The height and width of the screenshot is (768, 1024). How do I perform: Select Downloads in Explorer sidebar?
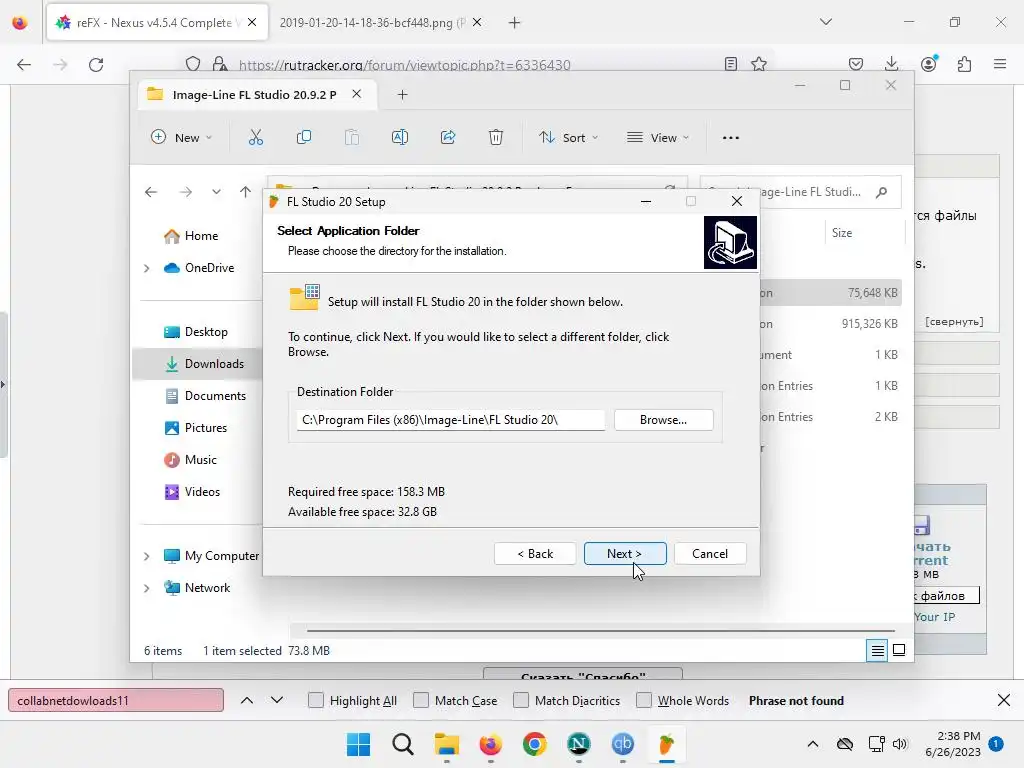pyautogui.click(x=197, y=364)
